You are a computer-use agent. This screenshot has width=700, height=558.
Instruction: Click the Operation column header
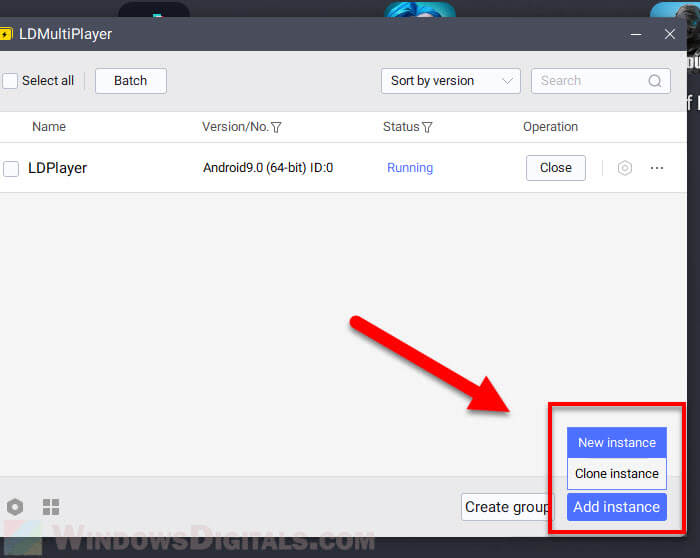pos(550,127)
